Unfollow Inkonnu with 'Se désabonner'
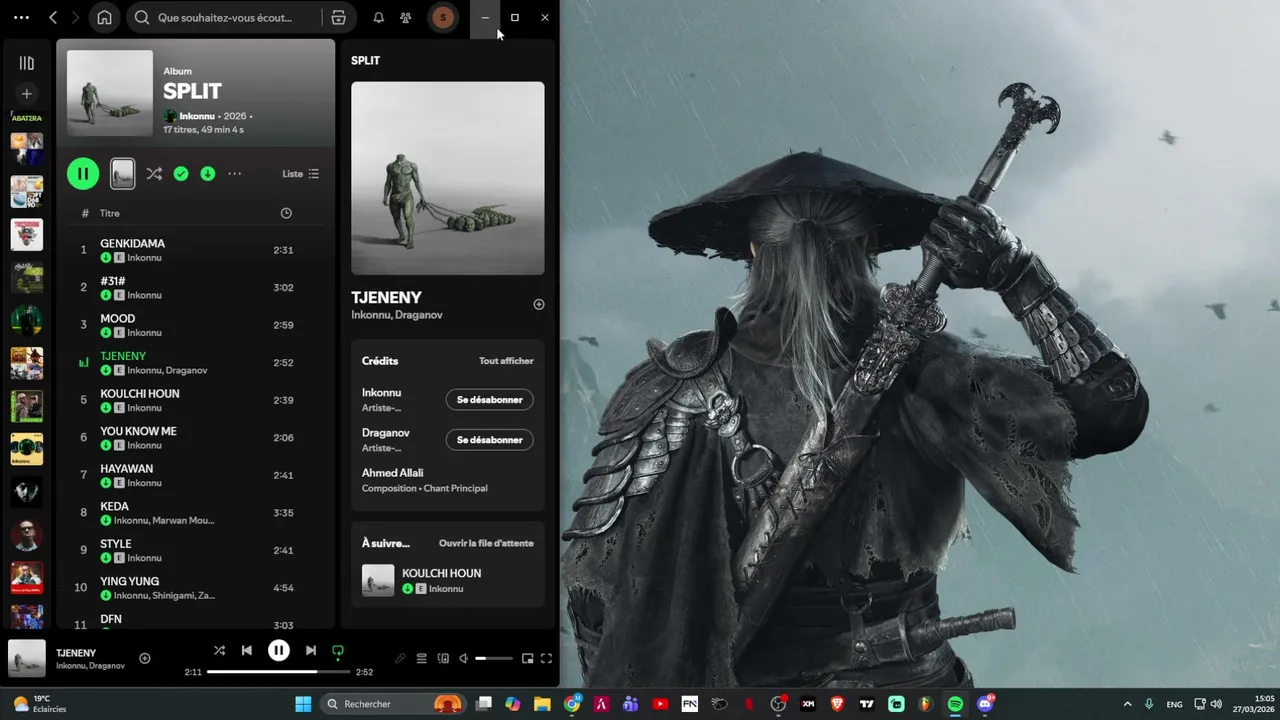 pos(490,400)
